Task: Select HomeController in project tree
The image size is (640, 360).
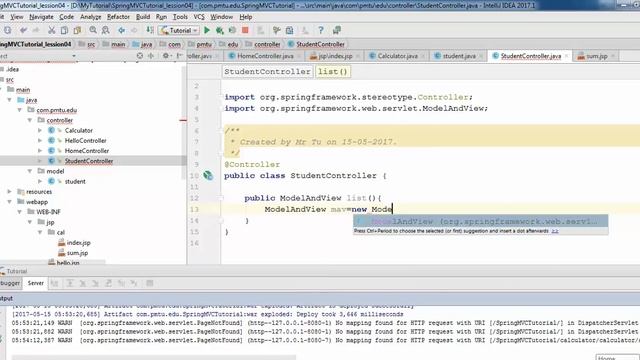Action: click(x=87, y=151)
